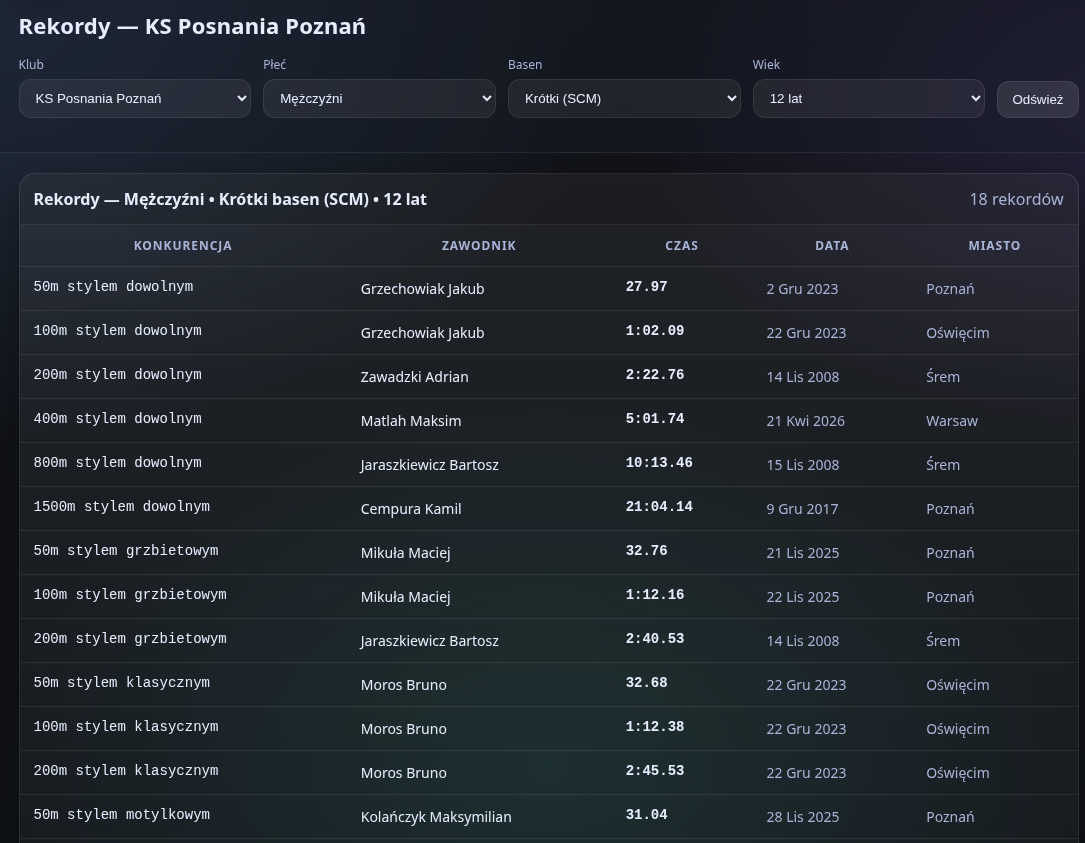The height and width of the screenshot is (843, 1085).
Task: Select the 200m stylem klasycznym row
Action: [549, 772]
